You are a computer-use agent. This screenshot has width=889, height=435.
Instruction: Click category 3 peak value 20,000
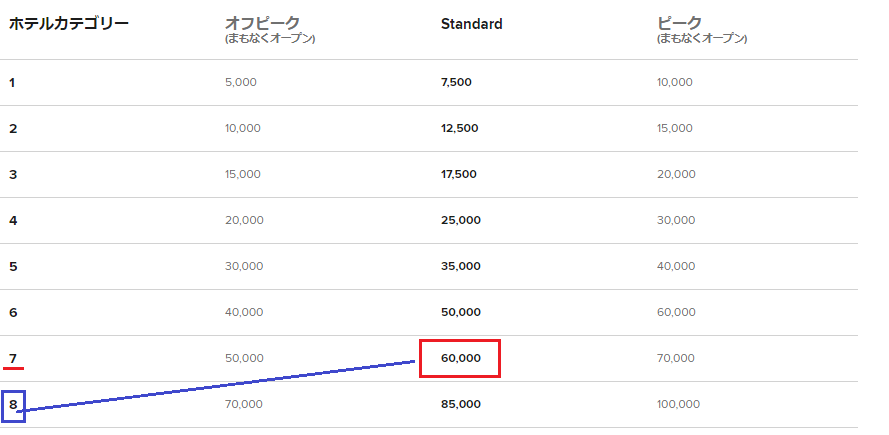(676, 175)
